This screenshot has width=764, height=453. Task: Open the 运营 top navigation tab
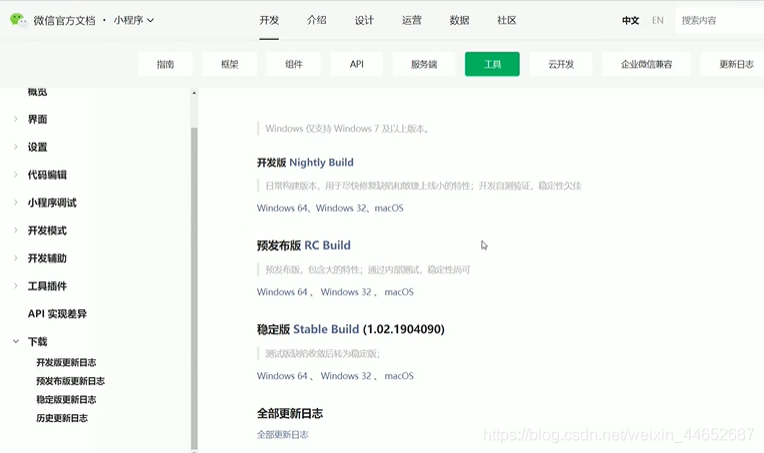[x=412, y=20]
